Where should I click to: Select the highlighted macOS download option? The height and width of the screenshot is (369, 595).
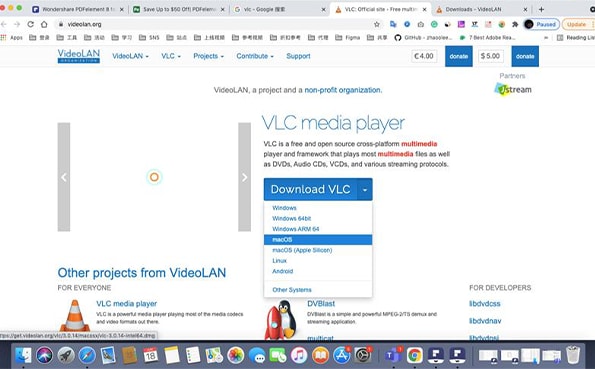318,240
